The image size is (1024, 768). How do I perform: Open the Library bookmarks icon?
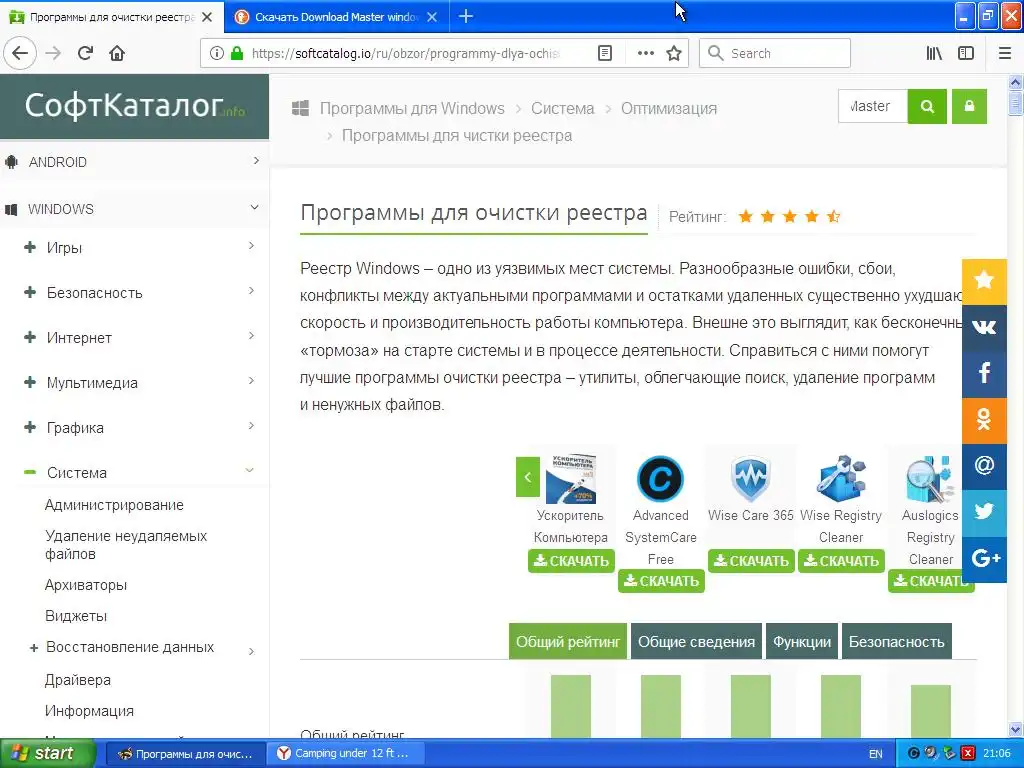[x=934, y=53]
